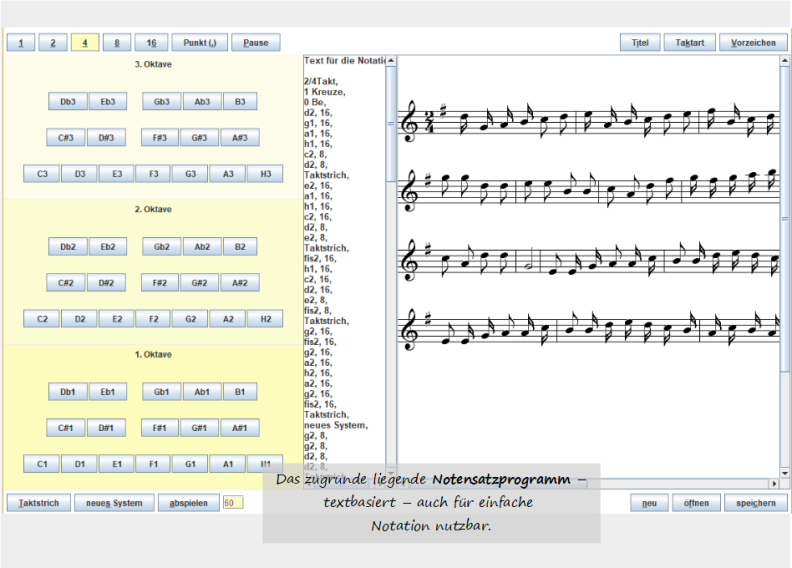Click the Punkt (.) dotted note button
This screenshot has width=792, height=568.
tap(199, 43)
